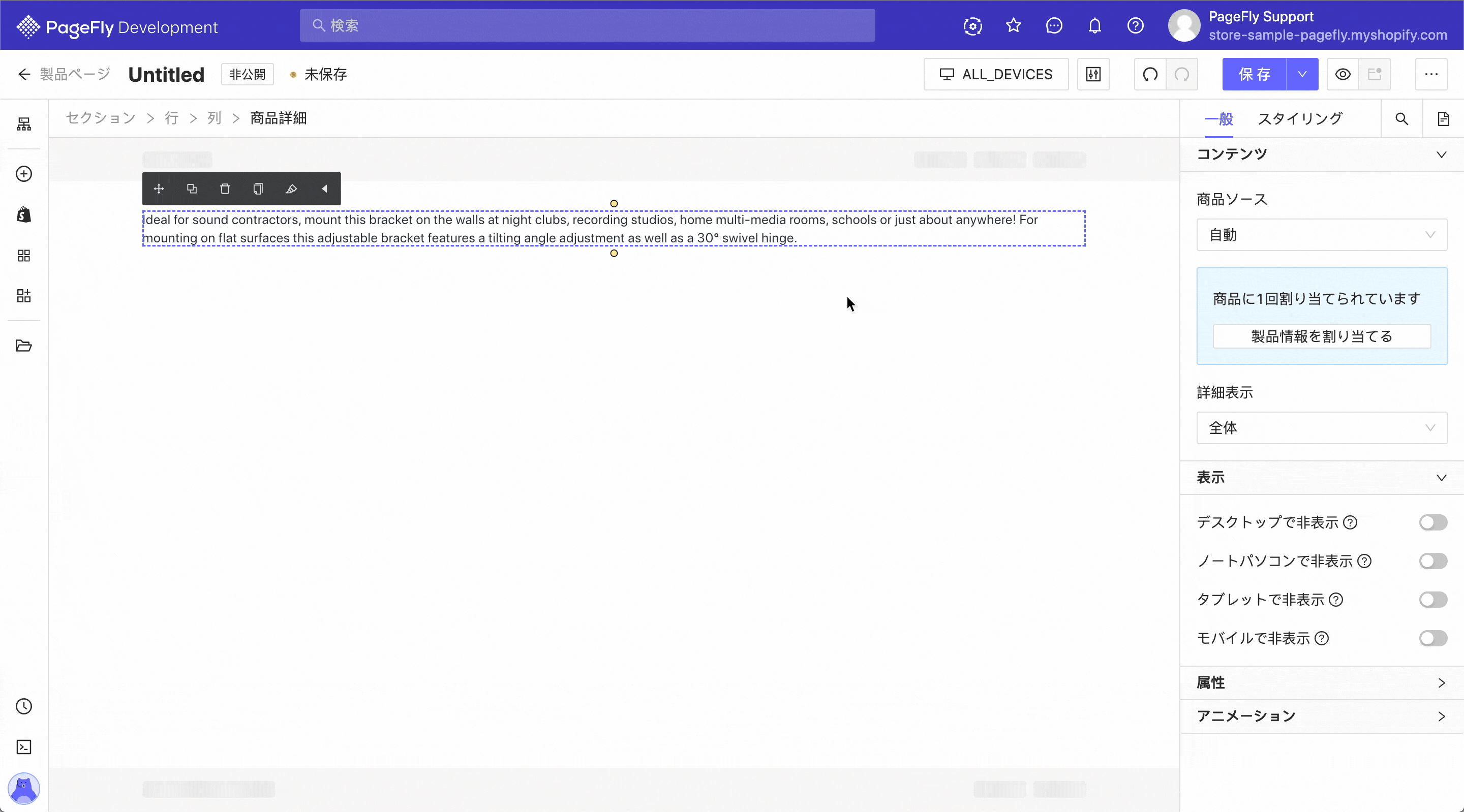This screenshot has height=812, width=1464.
Task: Click 製品情報を割り当てる button
Action: 1322,336
